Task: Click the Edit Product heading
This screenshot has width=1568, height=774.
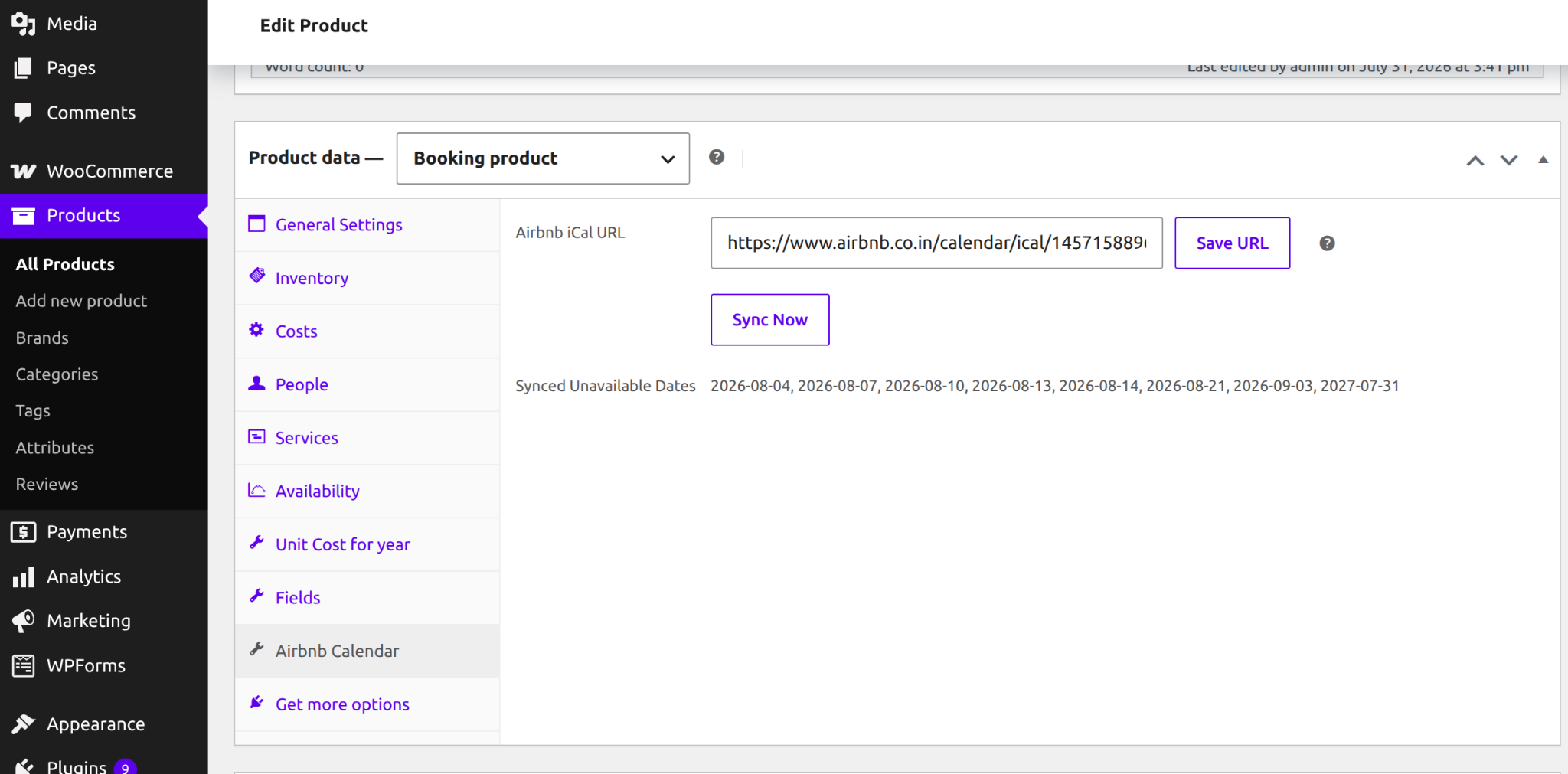Action: tap(314, 26)
